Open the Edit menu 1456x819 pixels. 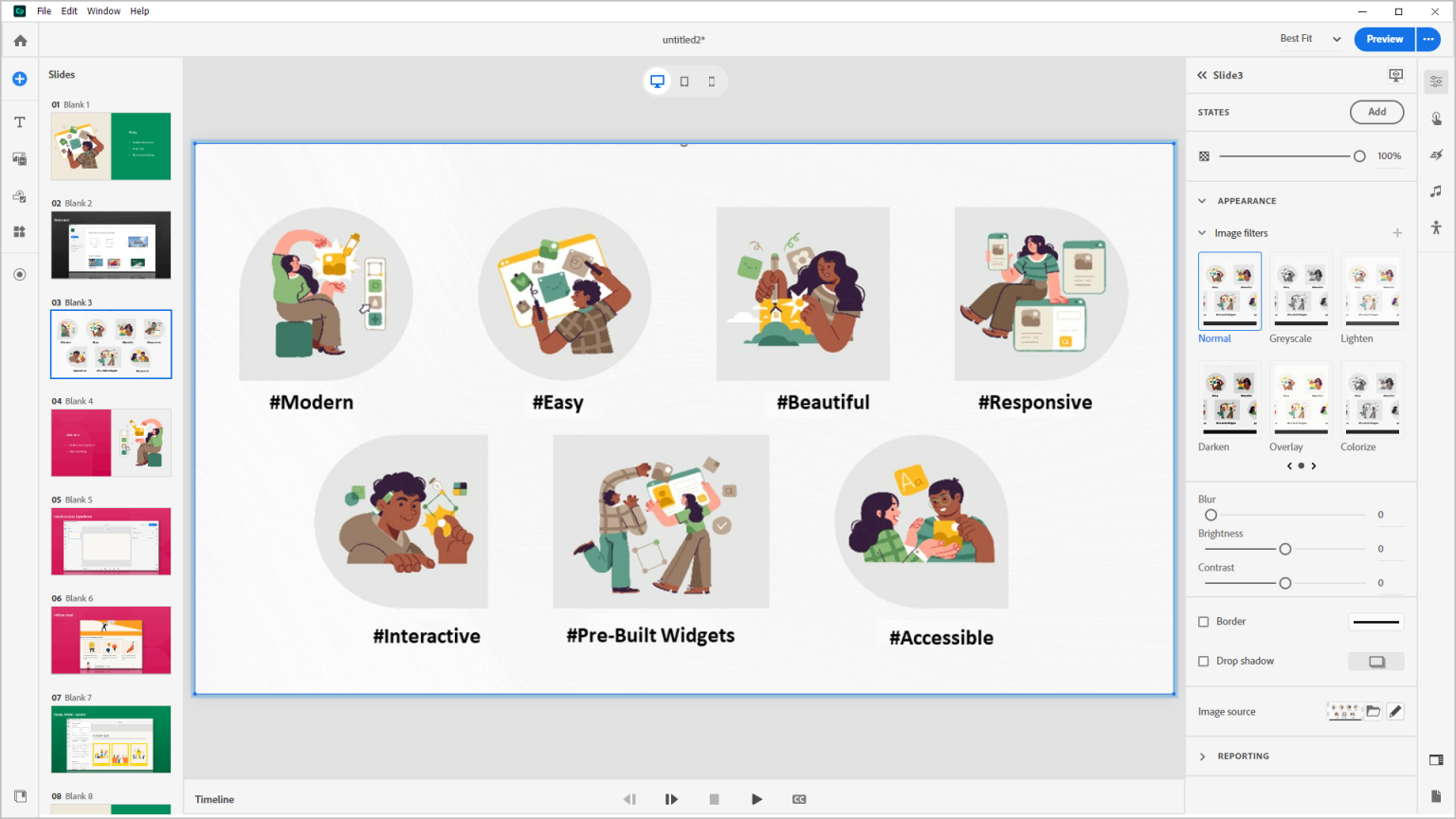pos(69,10)
